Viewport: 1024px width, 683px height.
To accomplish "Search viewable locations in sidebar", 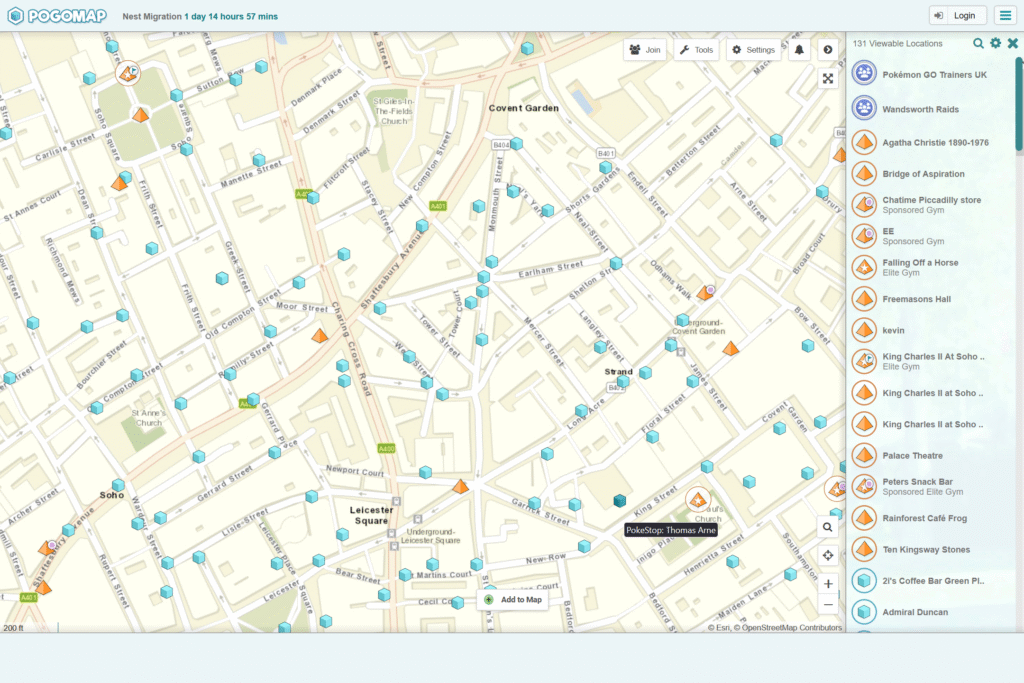I will tap(978, 43).
